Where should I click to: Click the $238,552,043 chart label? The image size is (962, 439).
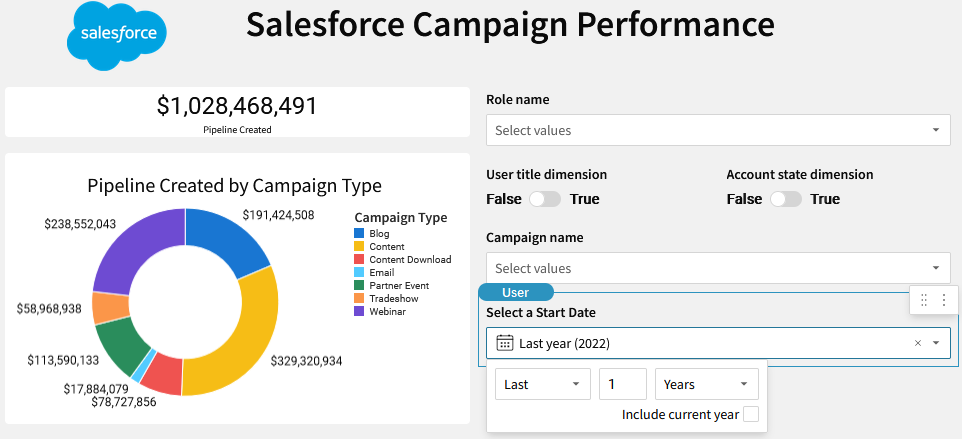tap(80, 224)
